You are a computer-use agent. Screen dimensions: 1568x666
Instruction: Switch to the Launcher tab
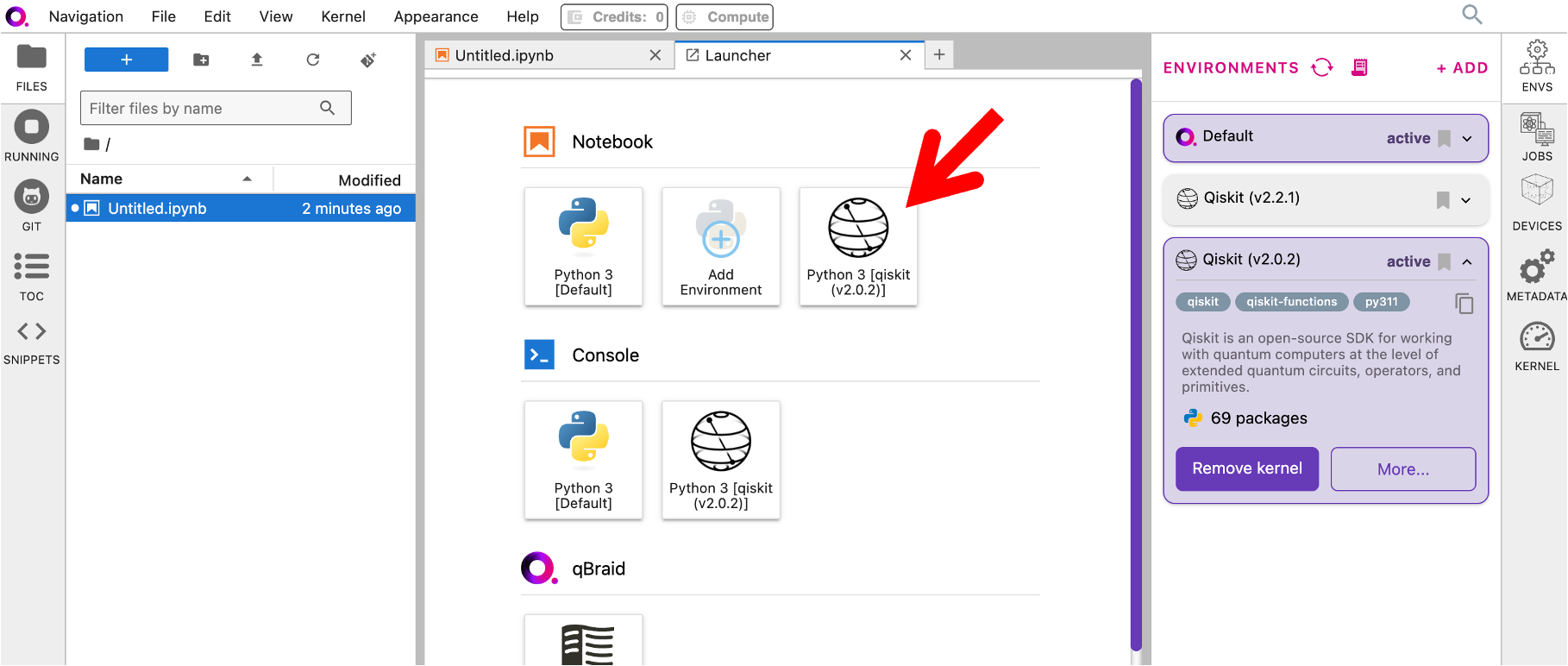800,55
